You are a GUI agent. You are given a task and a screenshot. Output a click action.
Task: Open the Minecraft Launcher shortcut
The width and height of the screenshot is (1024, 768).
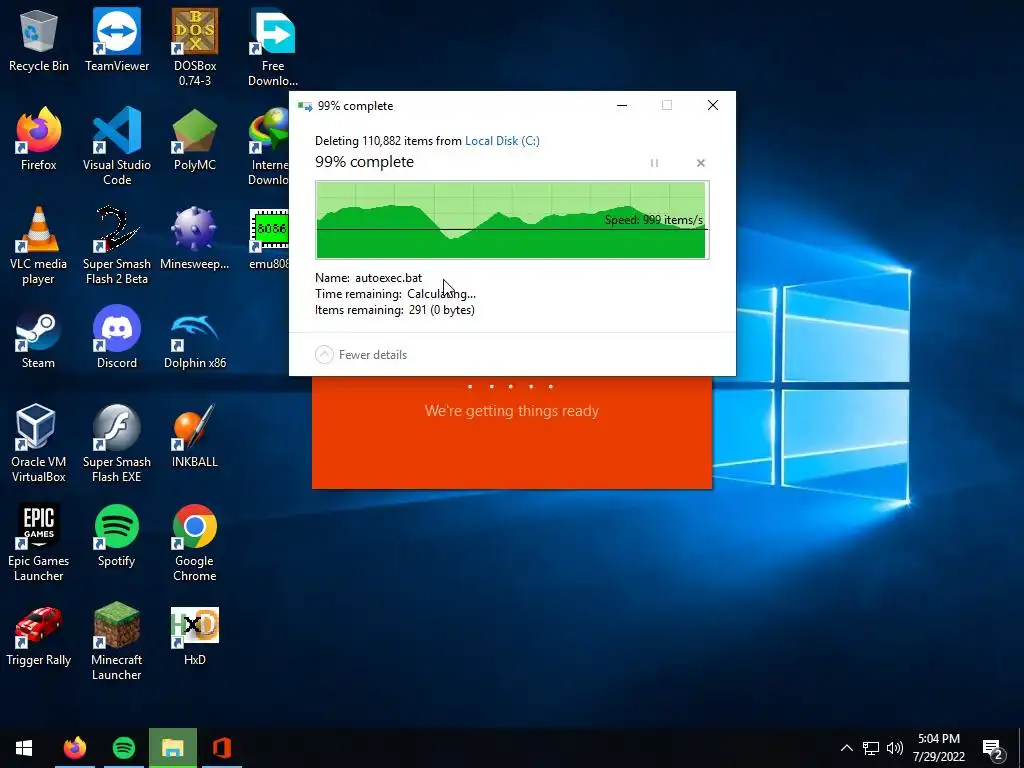click(117, 641)
